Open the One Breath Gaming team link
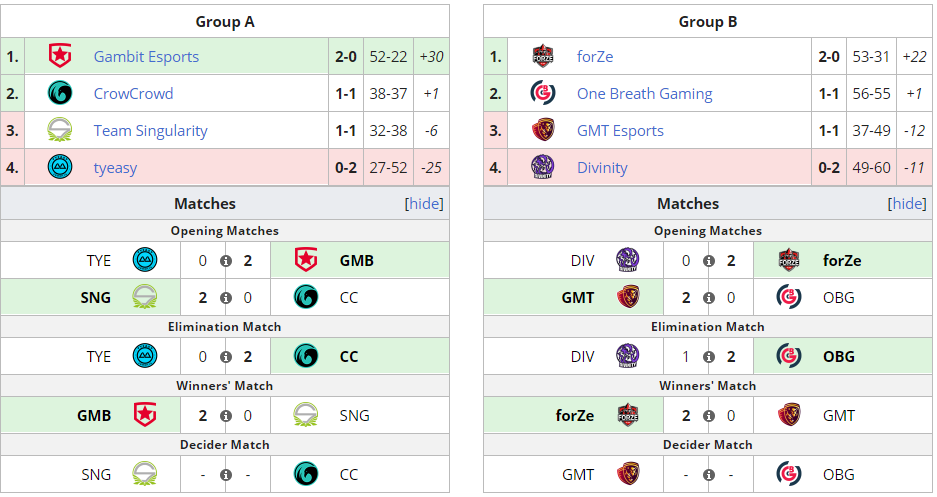Viewport: 937px width, 497px height. pyautogui.click(x=644, y=94)
